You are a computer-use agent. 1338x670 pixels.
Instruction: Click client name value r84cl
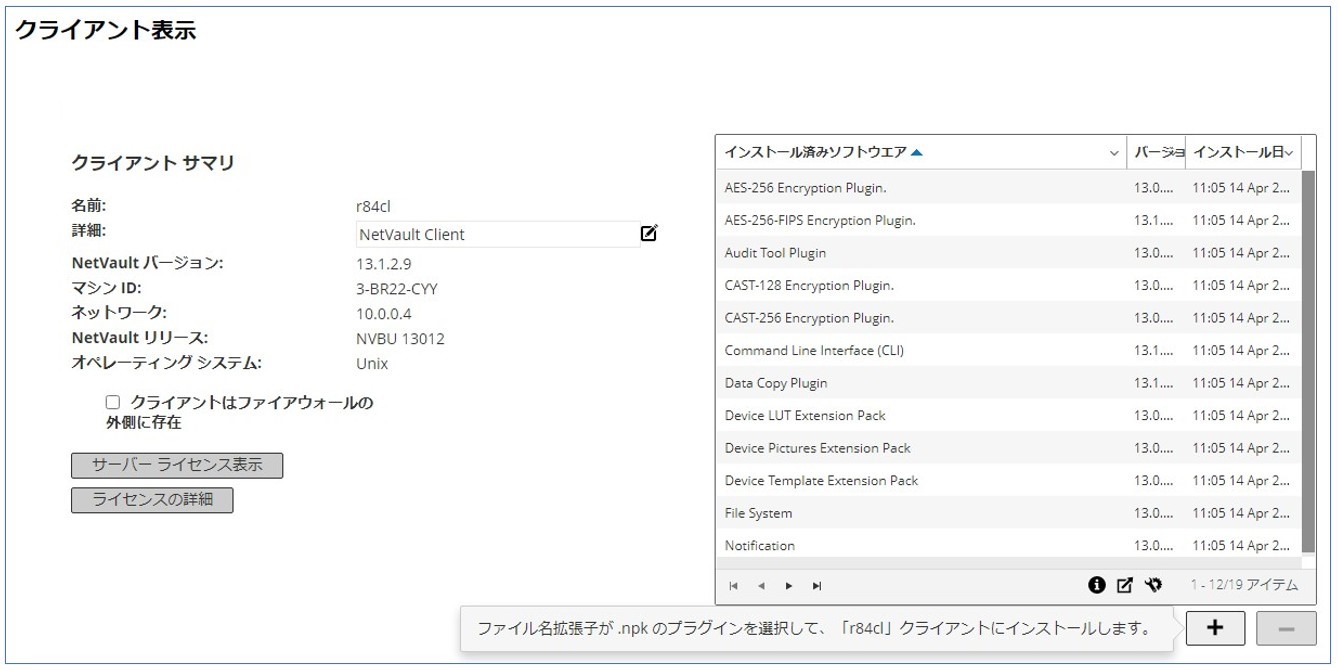[373, 206]
